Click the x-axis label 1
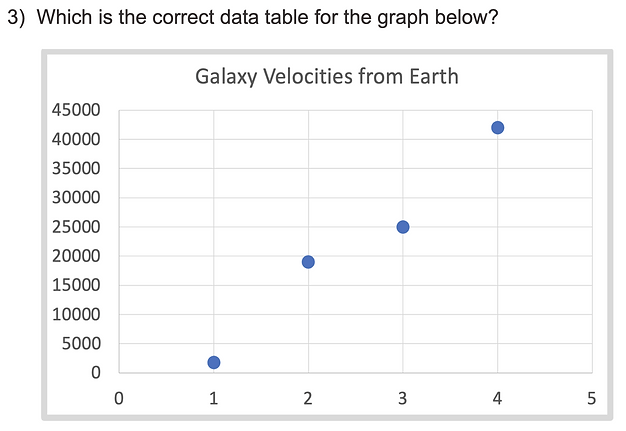The width and height of the screenshot is (626, 431). point(213,399)
